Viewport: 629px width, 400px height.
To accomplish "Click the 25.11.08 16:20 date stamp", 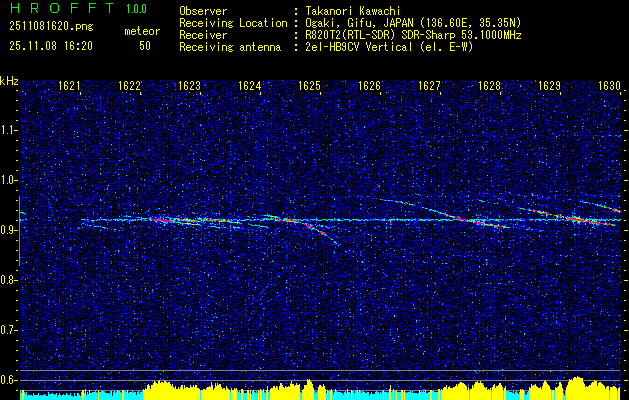I will [x=50, y=46].
